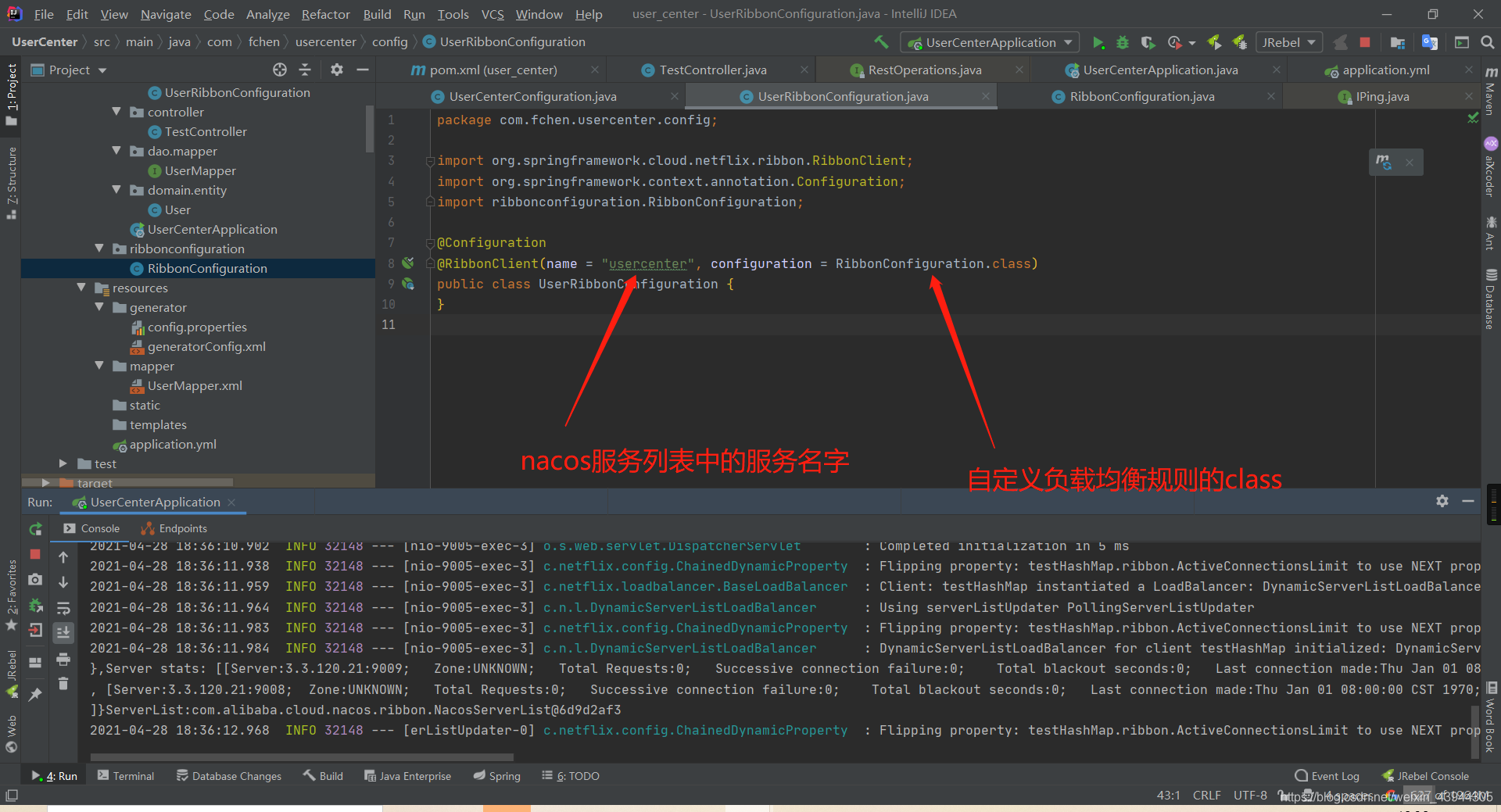
Task: Open the Event Log
Action: tap(1327, 776)
